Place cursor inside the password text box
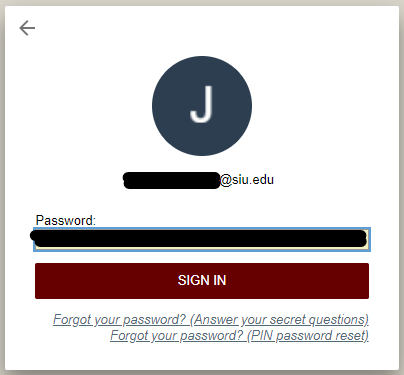Screen dimensions: 404x375 [202, 239]
